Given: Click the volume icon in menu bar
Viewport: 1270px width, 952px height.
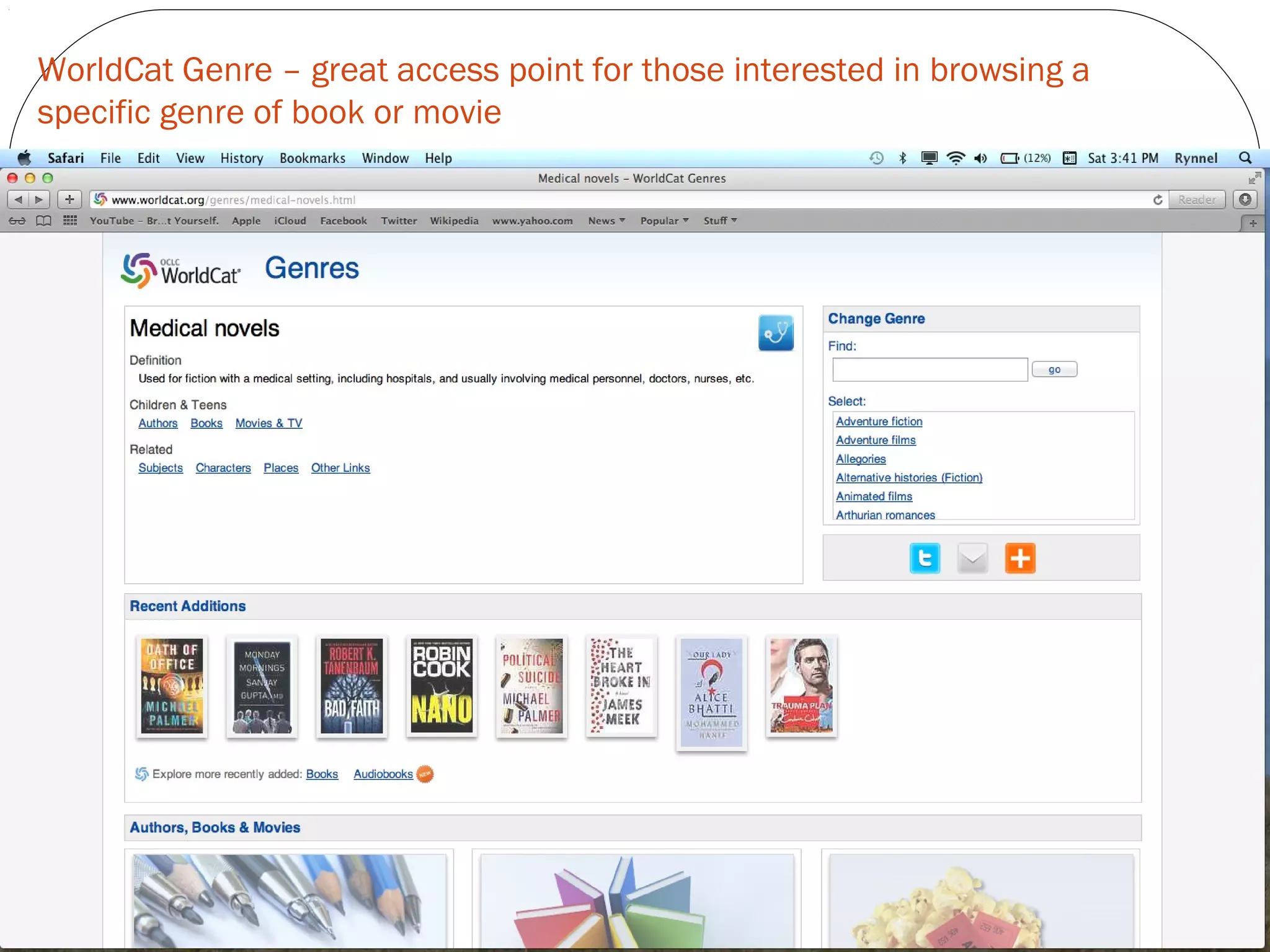Looking at the screenshot, I should (980, 158).
